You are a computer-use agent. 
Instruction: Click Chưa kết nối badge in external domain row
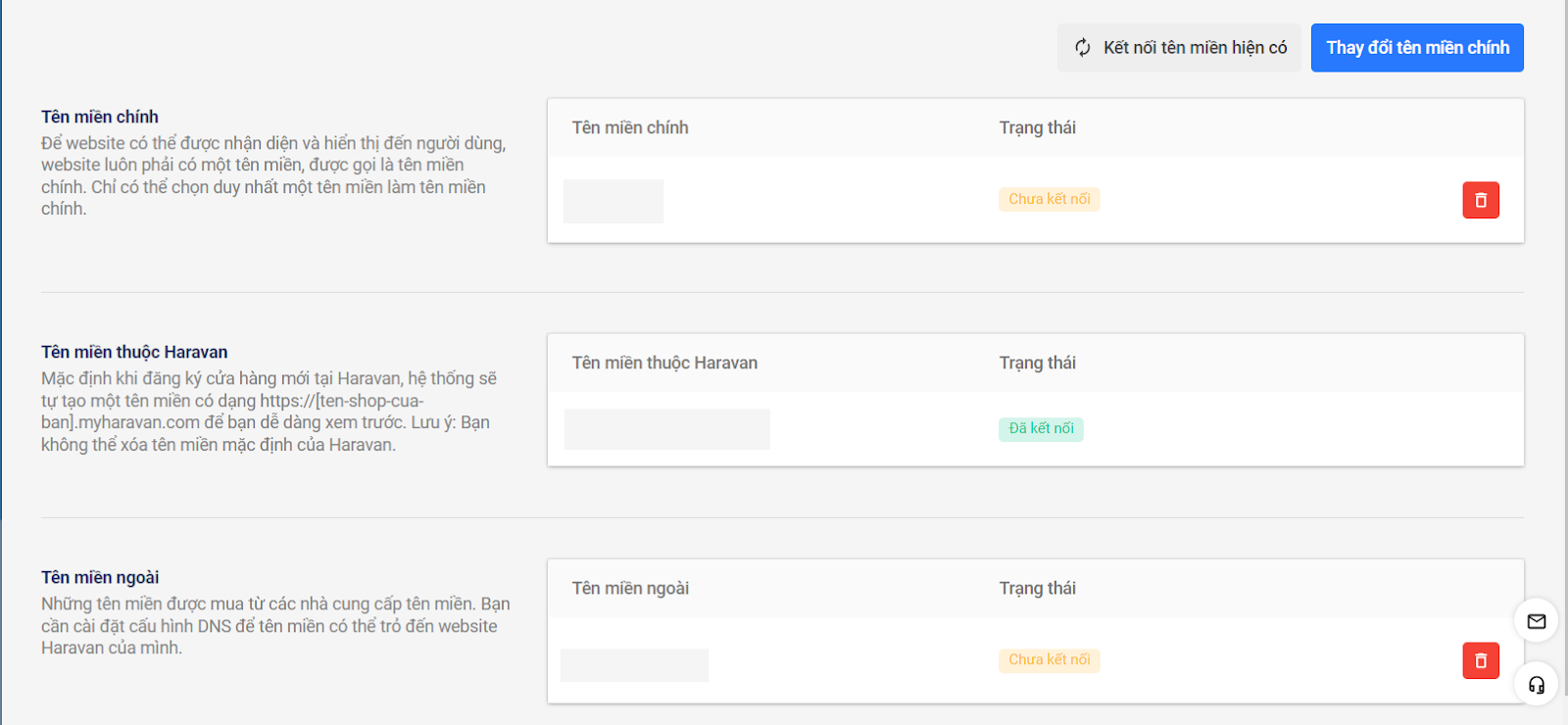(x=1049, y=659)
